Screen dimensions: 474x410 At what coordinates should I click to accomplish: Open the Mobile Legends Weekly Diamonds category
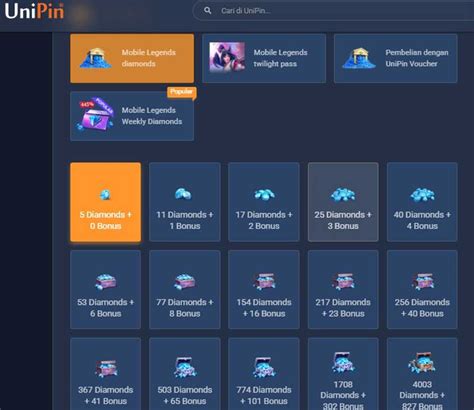pos(132,116)
